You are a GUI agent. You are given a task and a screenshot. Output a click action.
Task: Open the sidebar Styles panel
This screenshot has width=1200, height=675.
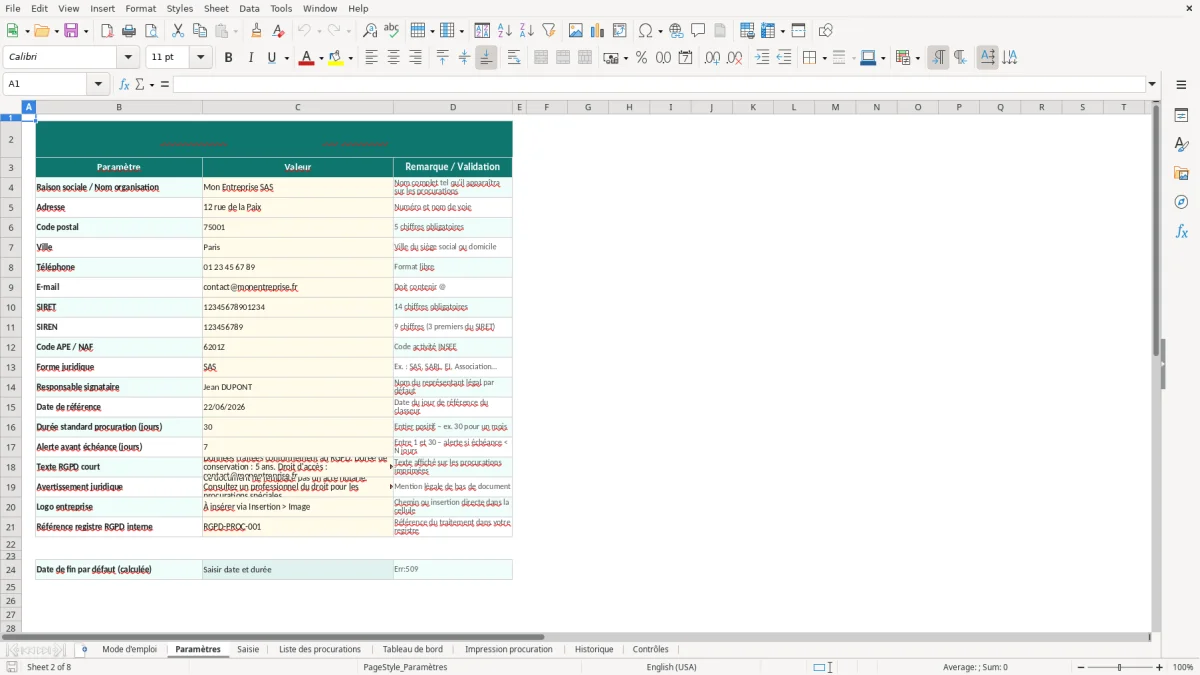click(x=1181, y=144)
